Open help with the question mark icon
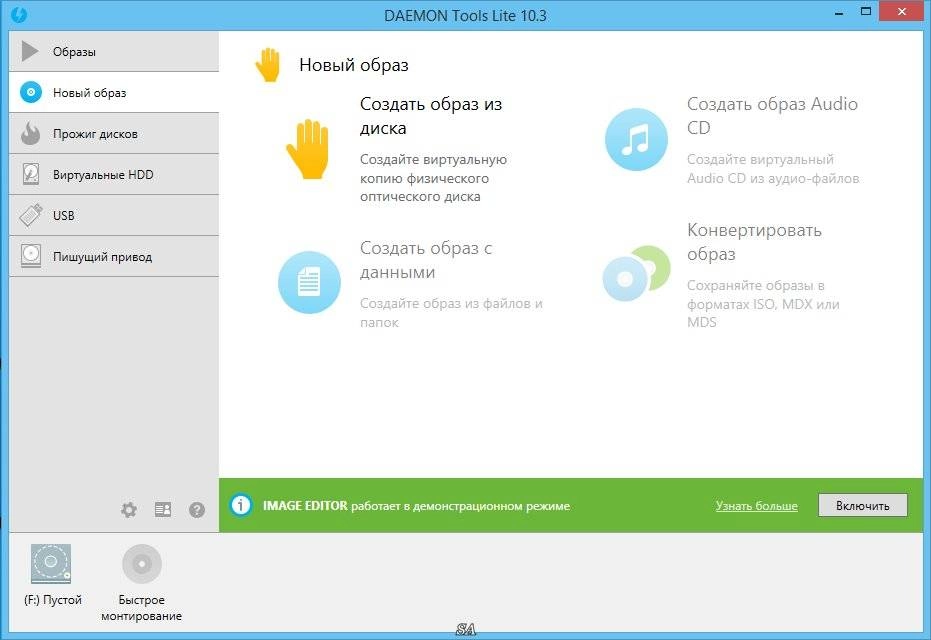The image size is (931, 640). click(197, 509)
